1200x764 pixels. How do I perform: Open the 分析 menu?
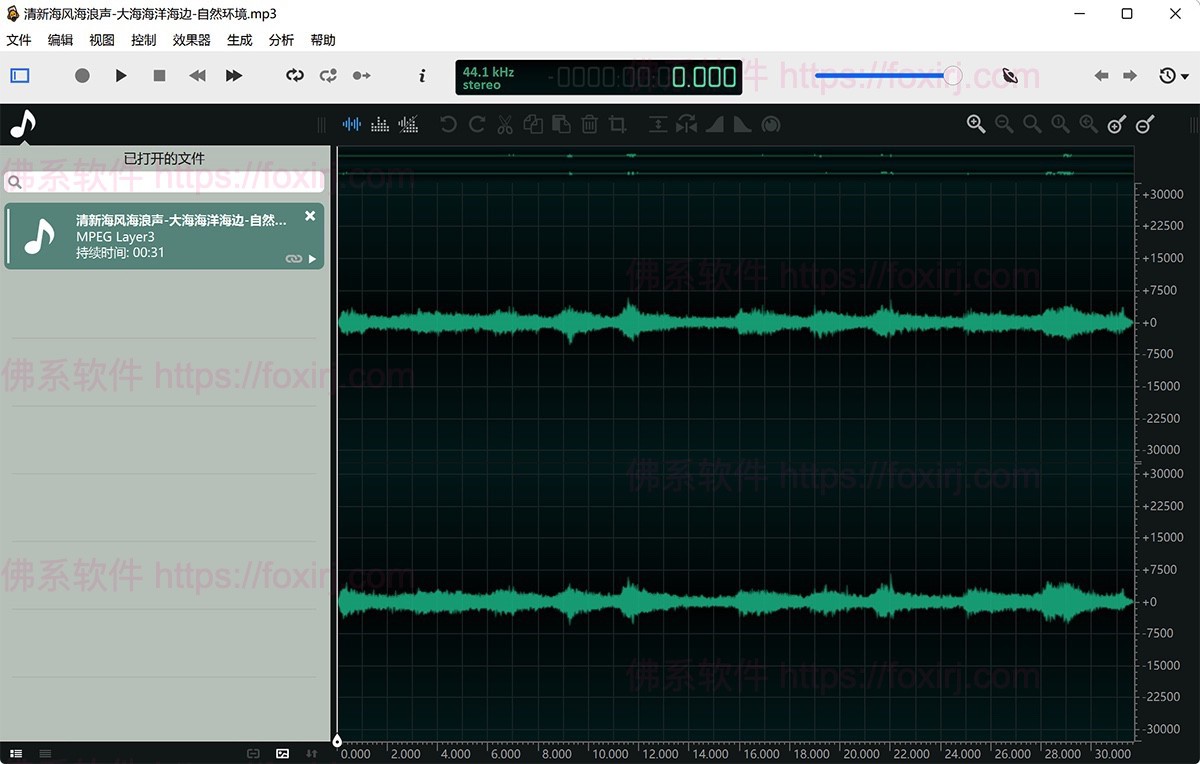pos(281,40)
